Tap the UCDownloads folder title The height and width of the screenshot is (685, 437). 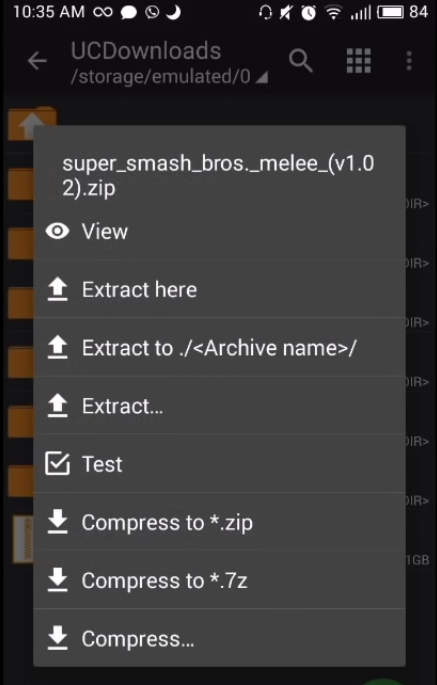click(x=146, y=51)
